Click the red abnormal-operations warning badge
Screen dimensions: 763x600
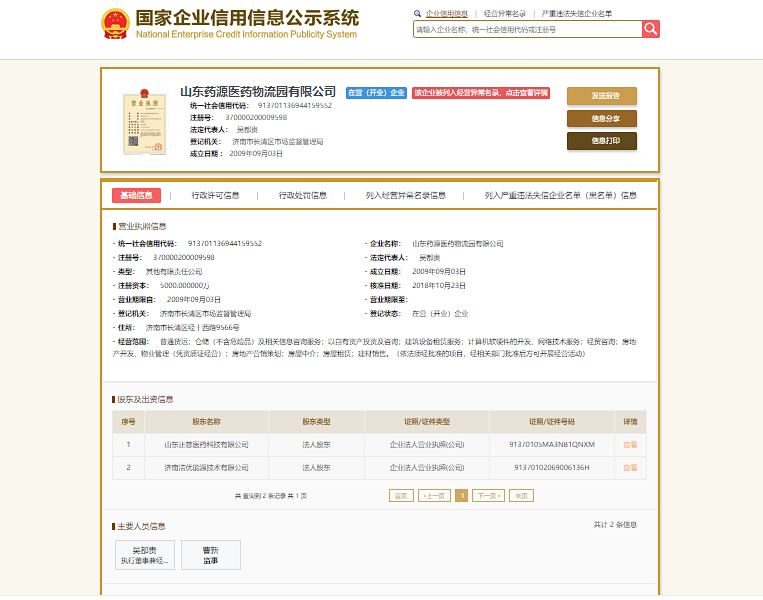tap(481, 92)
